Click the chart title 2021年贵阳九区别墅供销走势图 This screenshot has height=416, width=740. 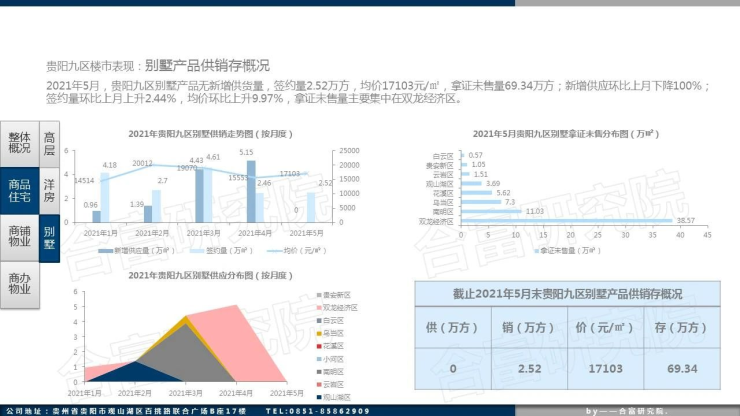pyautogui.click(x=210, y=134)
